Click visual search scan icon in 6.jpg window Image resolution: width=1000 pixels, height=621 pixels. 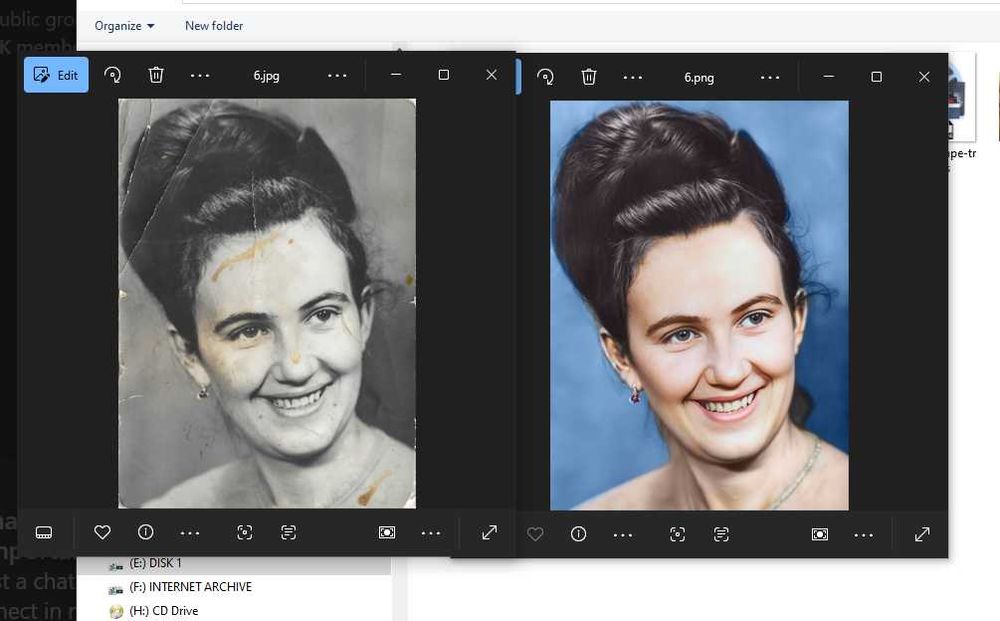click(x=244, y=532)
